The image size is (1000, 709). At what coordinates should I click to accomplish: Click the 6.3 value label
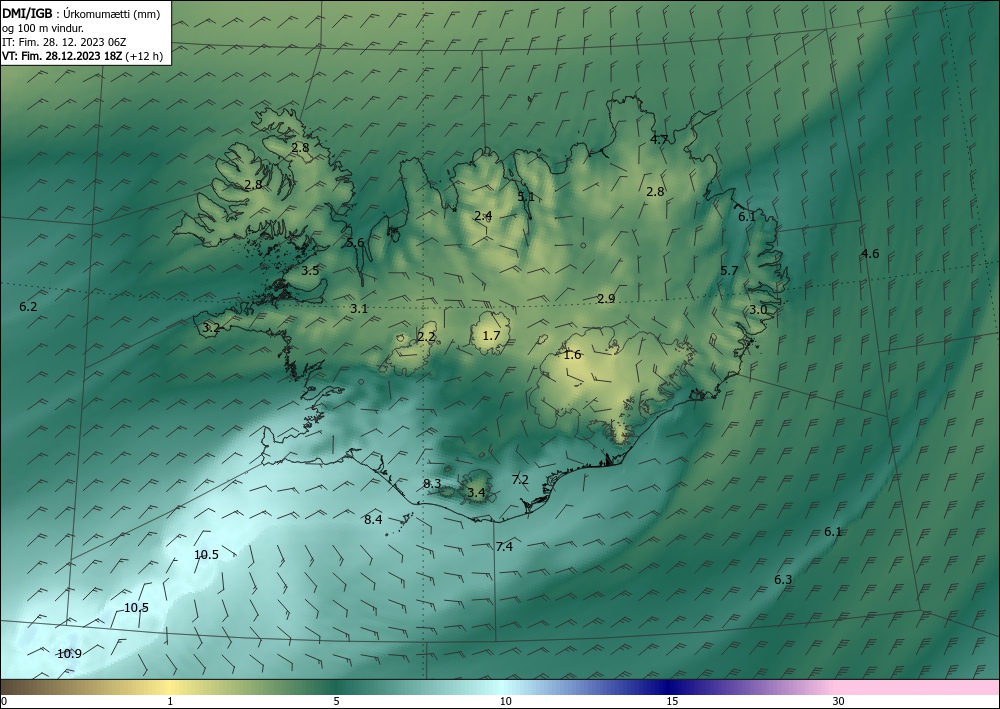click(x=783, y=579)
